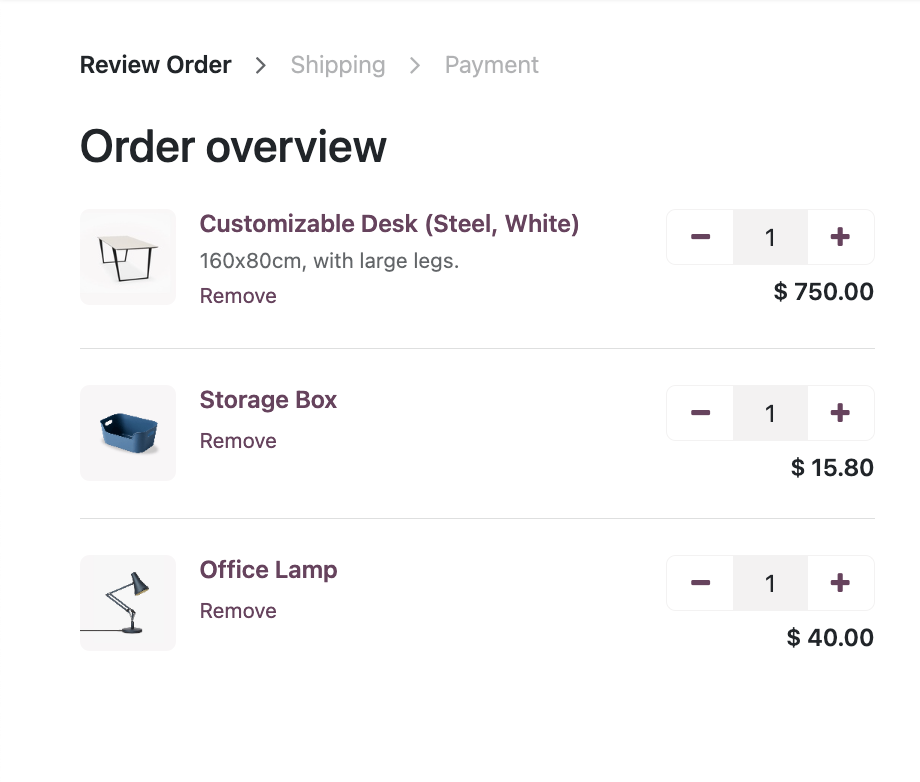Click the Customizable Desk product thumbnail
The width and height of the screenshot is (920, 782).
(x=128, y=257)
